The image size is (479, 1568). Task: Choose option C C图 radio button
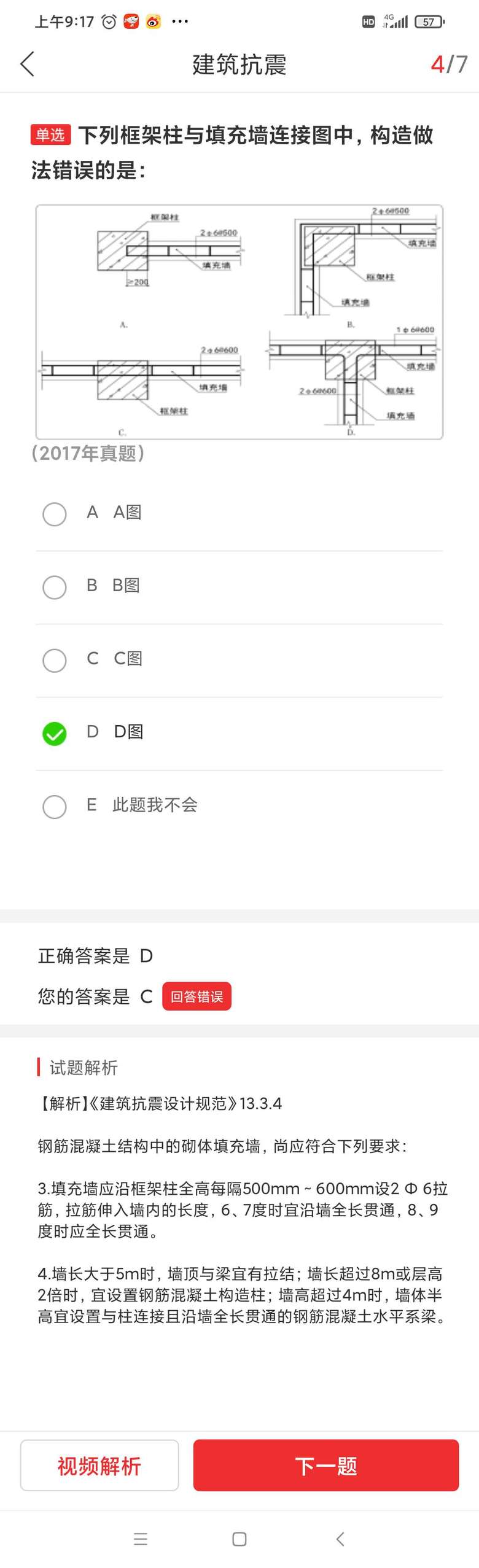click(x=55, y=659)
